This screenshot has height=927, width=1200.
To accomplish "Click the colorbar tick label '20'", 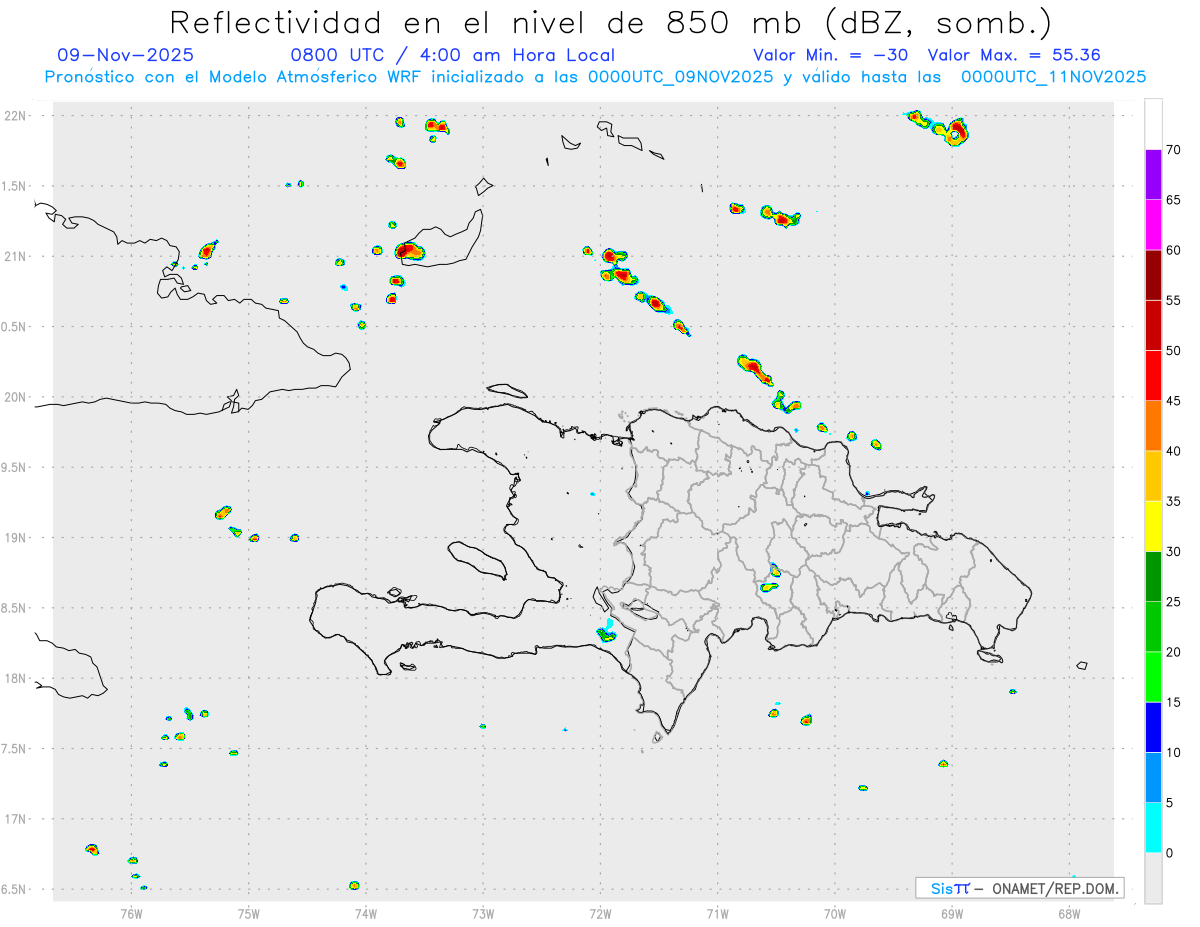I will tap(1173, 652).
